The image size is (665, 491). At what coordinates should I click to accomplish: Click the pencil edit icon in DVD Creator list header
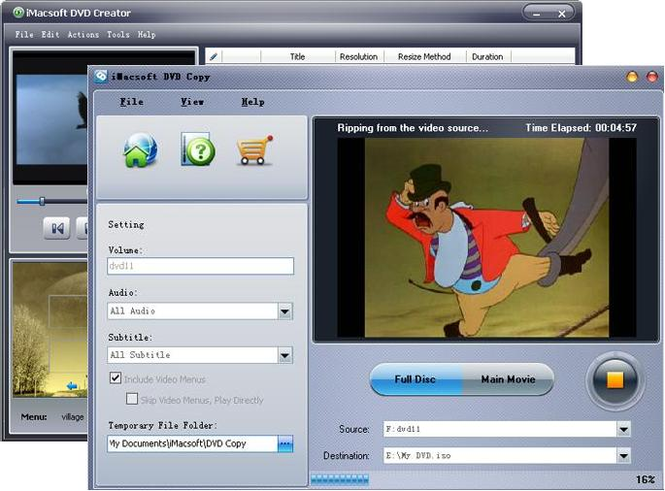213,56
